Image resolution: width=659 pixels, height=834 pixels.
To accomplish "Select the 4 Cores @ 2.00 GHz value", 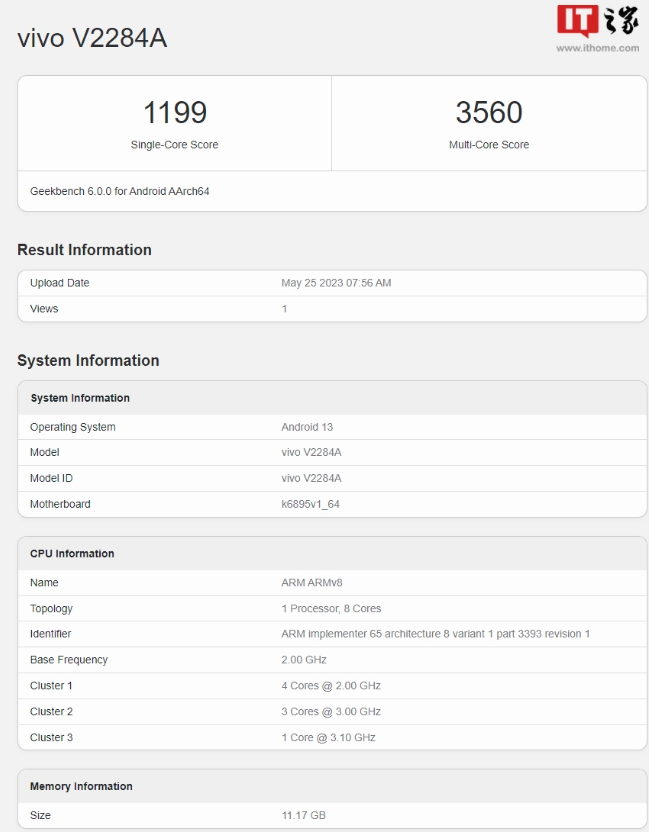I will click(x=331, y=686).
